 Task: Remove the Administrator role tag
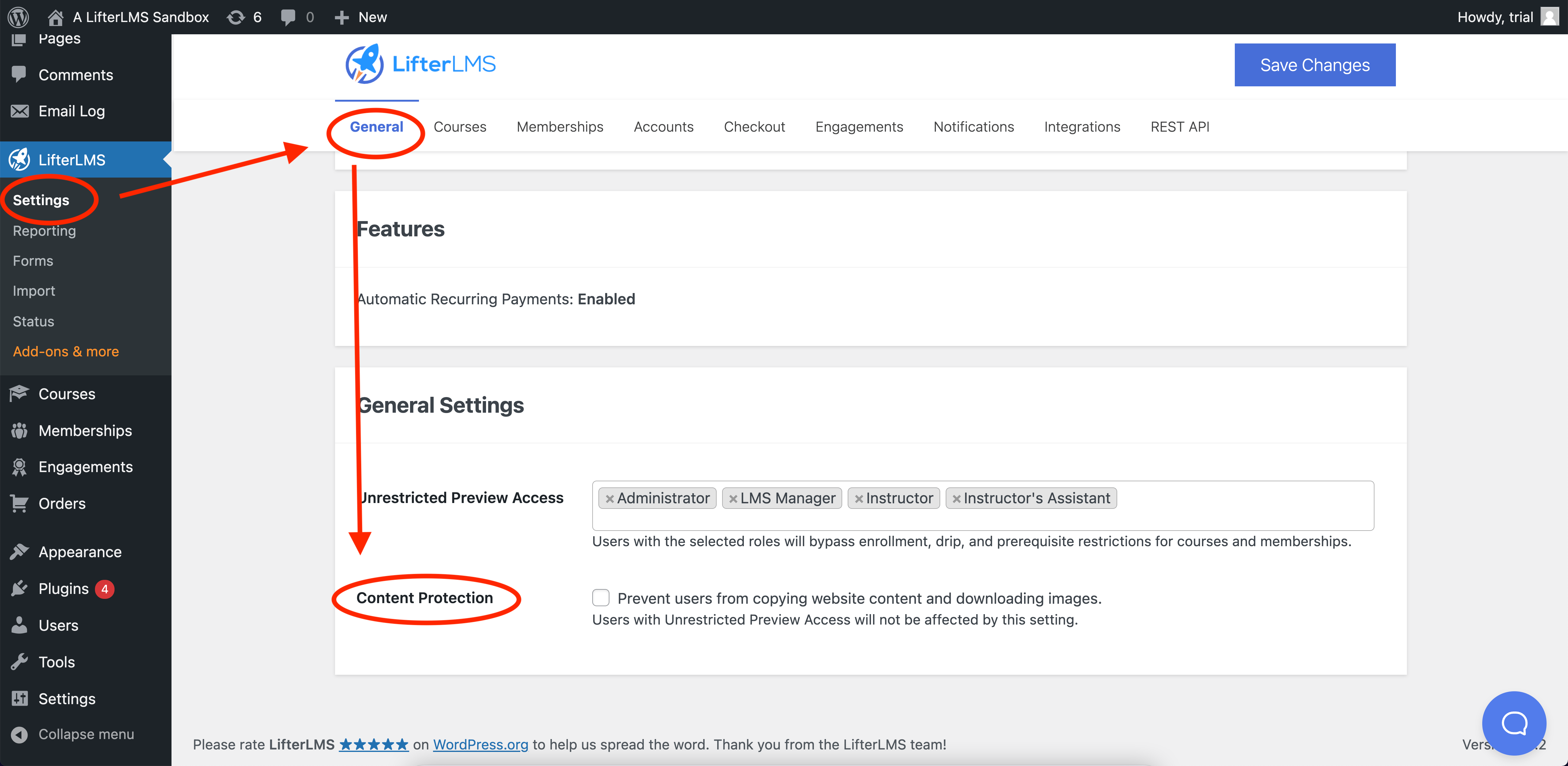[x=609, y=498]
